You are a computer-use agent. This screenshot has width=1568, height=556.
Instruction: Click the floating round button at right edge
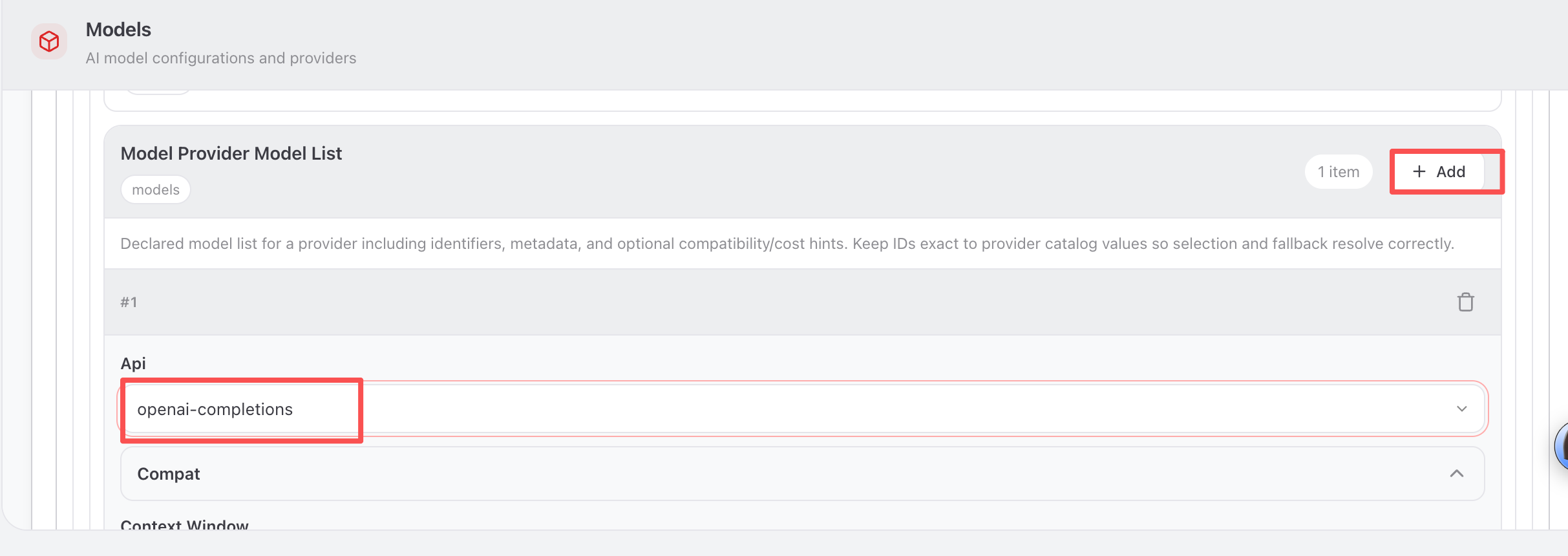point(1563,446)
